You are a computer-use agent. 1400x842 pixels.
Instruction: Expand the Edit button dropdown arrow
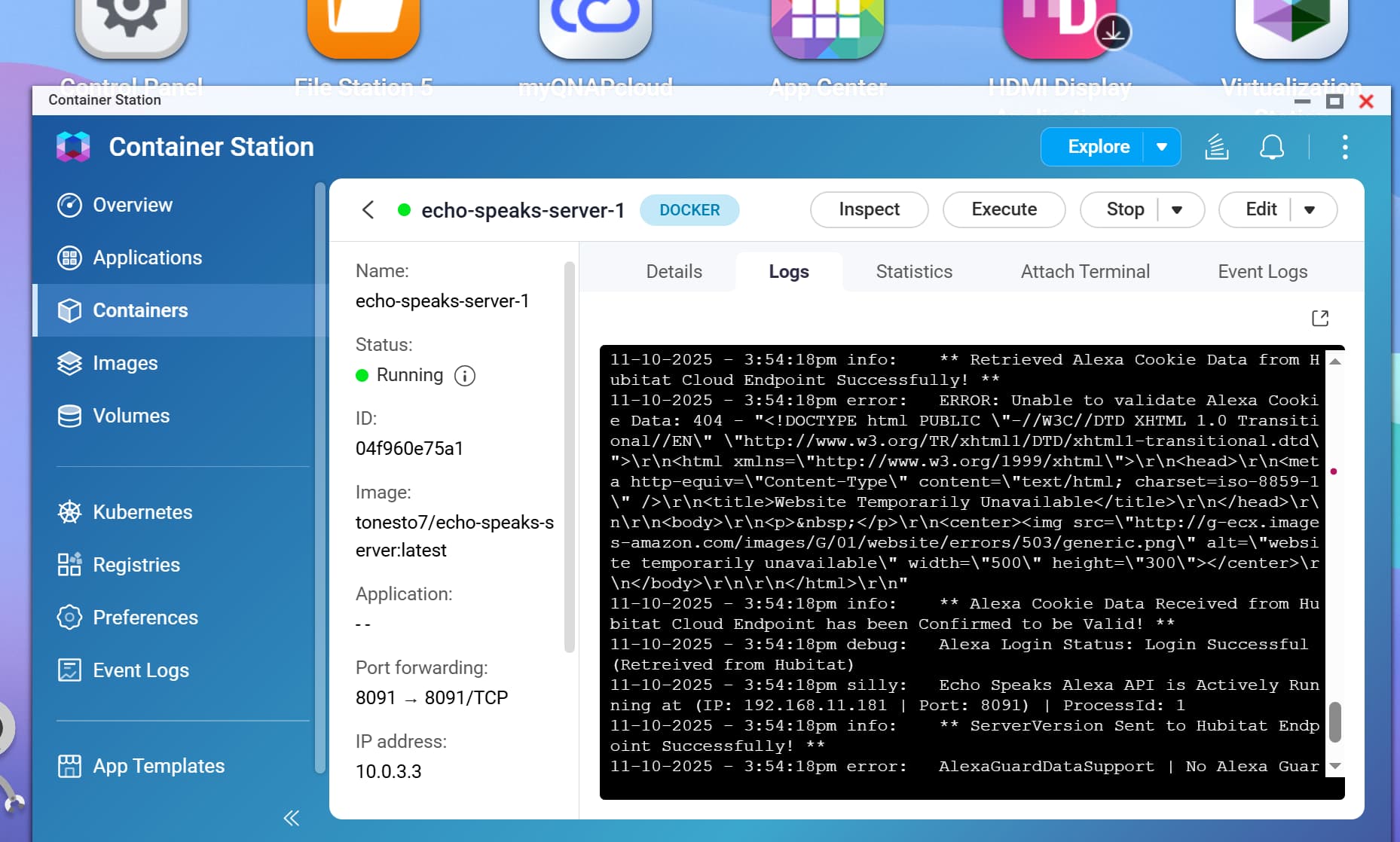[1310, 210]
